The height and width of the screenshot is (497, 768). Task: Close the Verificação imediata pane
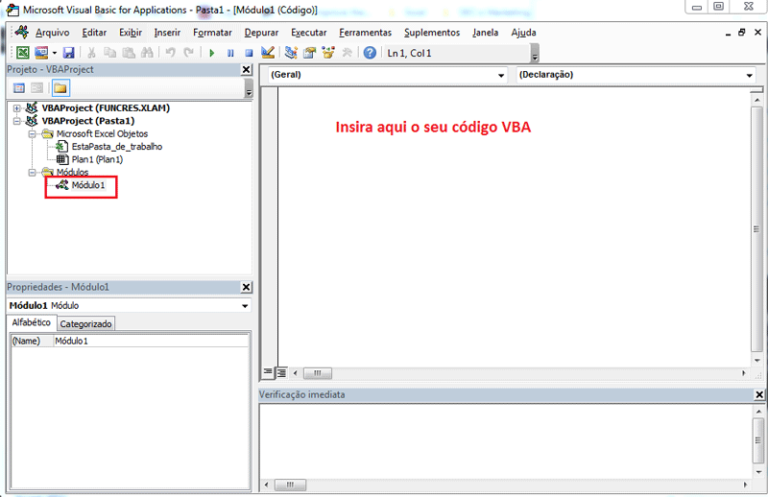coord(758,395)
